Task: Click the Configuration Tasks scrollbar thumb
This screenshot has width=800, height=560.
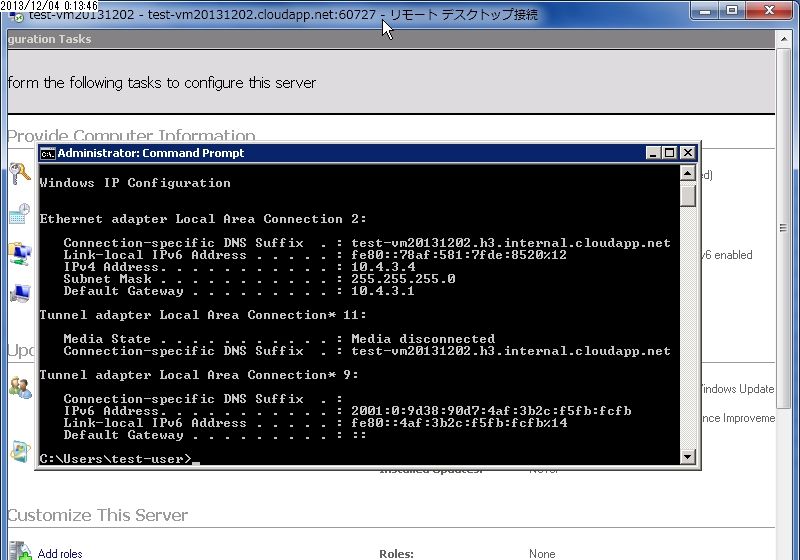Action: coord(783,227)
